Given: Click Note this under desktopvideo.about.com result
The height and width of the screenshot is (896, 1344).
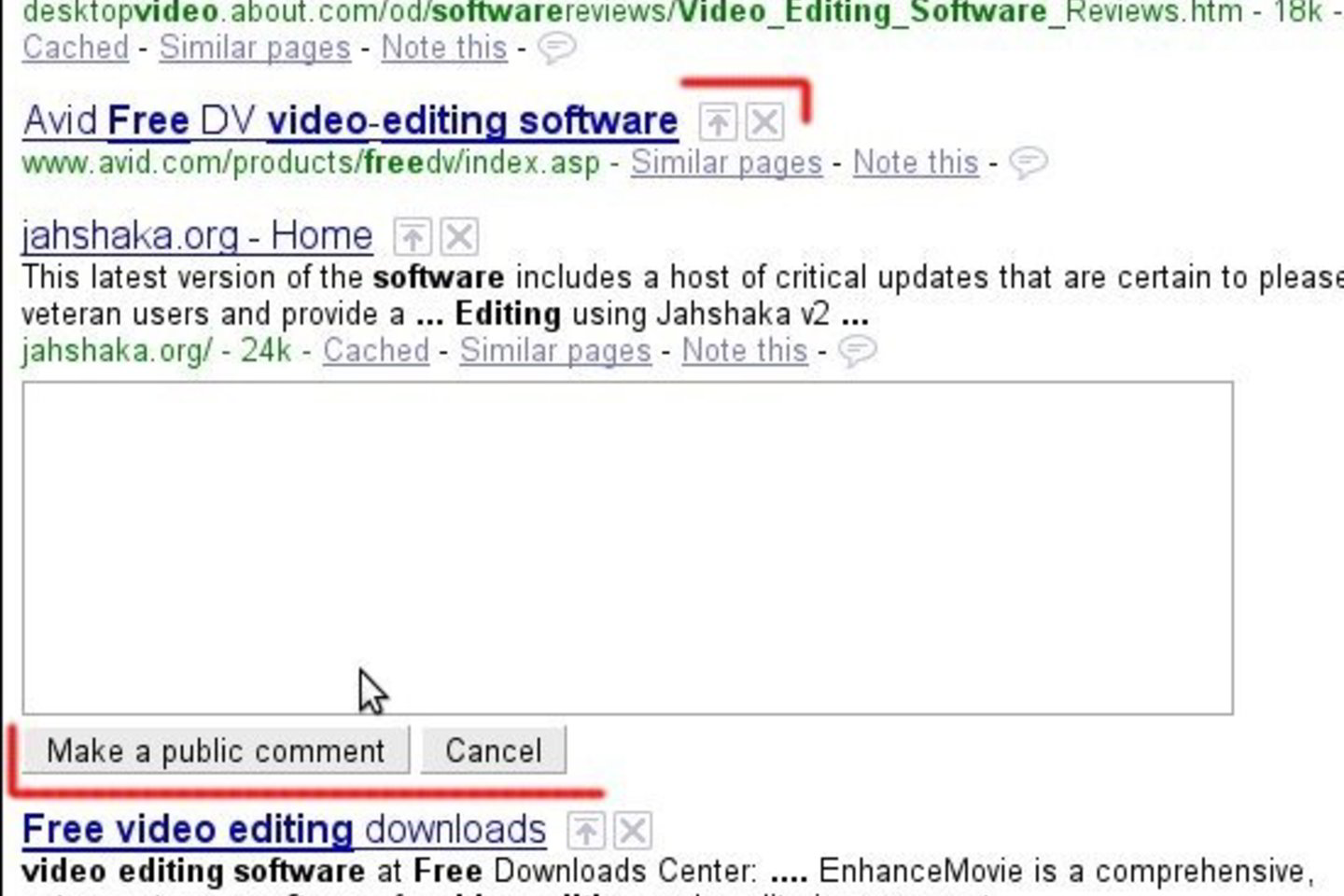Looking at the screenshot, I should click(x=444, y=48).
